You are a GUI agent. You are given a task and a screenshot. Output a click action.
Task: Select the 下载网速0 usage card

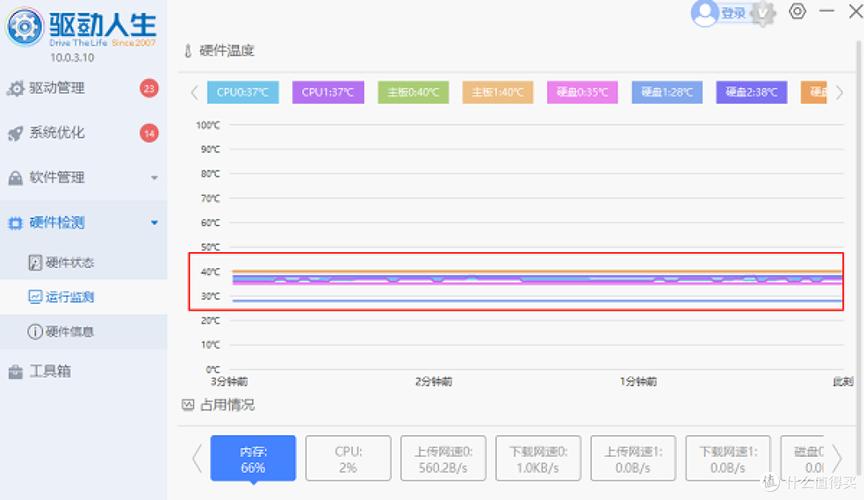[x=538, y=459]
